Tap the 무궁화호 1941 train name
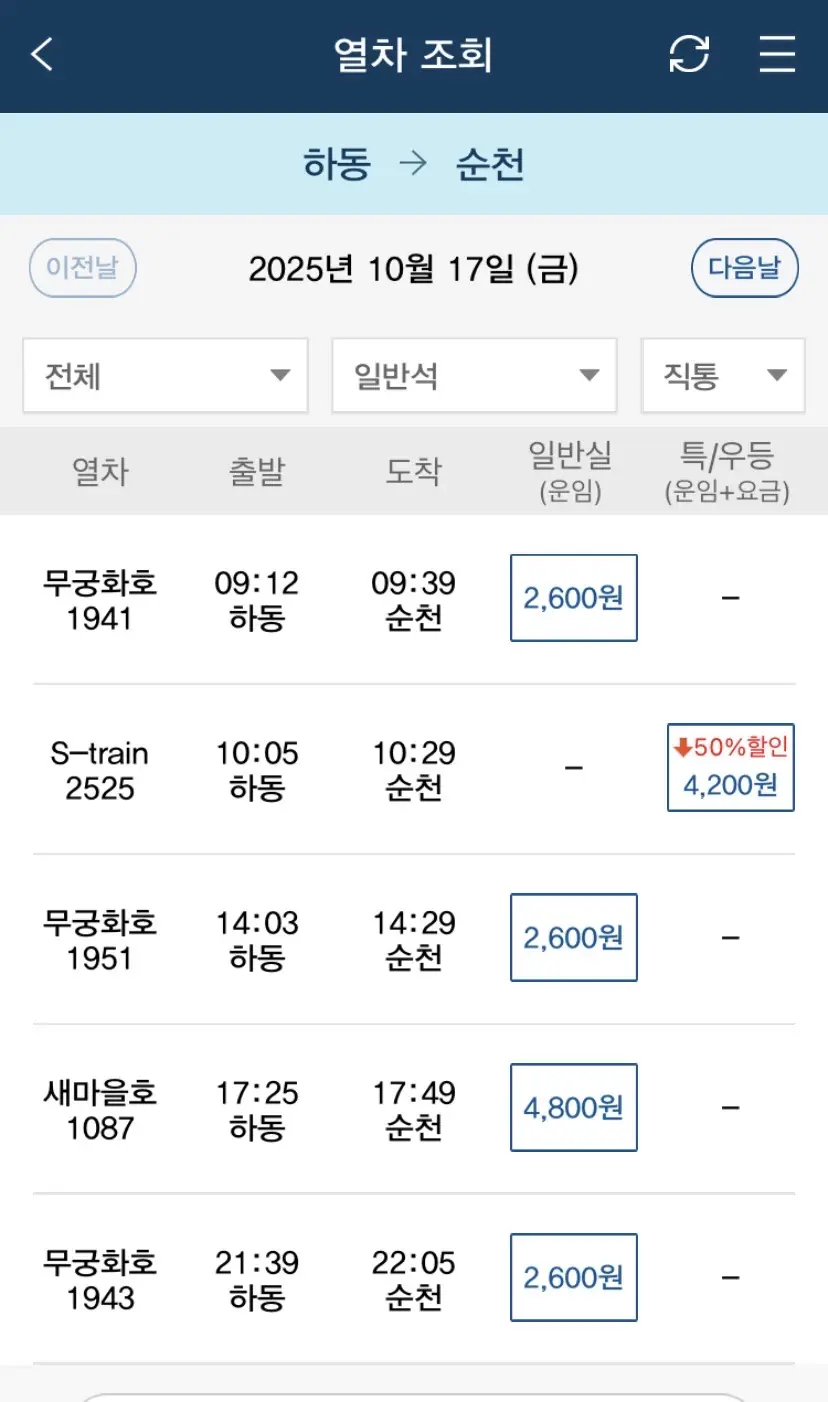This screenshot has height=1402, width=828. coord(100,600)
